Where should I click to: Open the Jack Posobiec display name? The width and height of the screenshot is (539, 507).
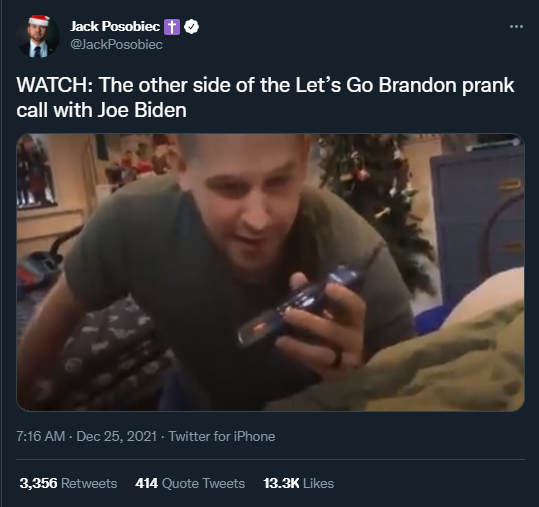tap(115, 26)
